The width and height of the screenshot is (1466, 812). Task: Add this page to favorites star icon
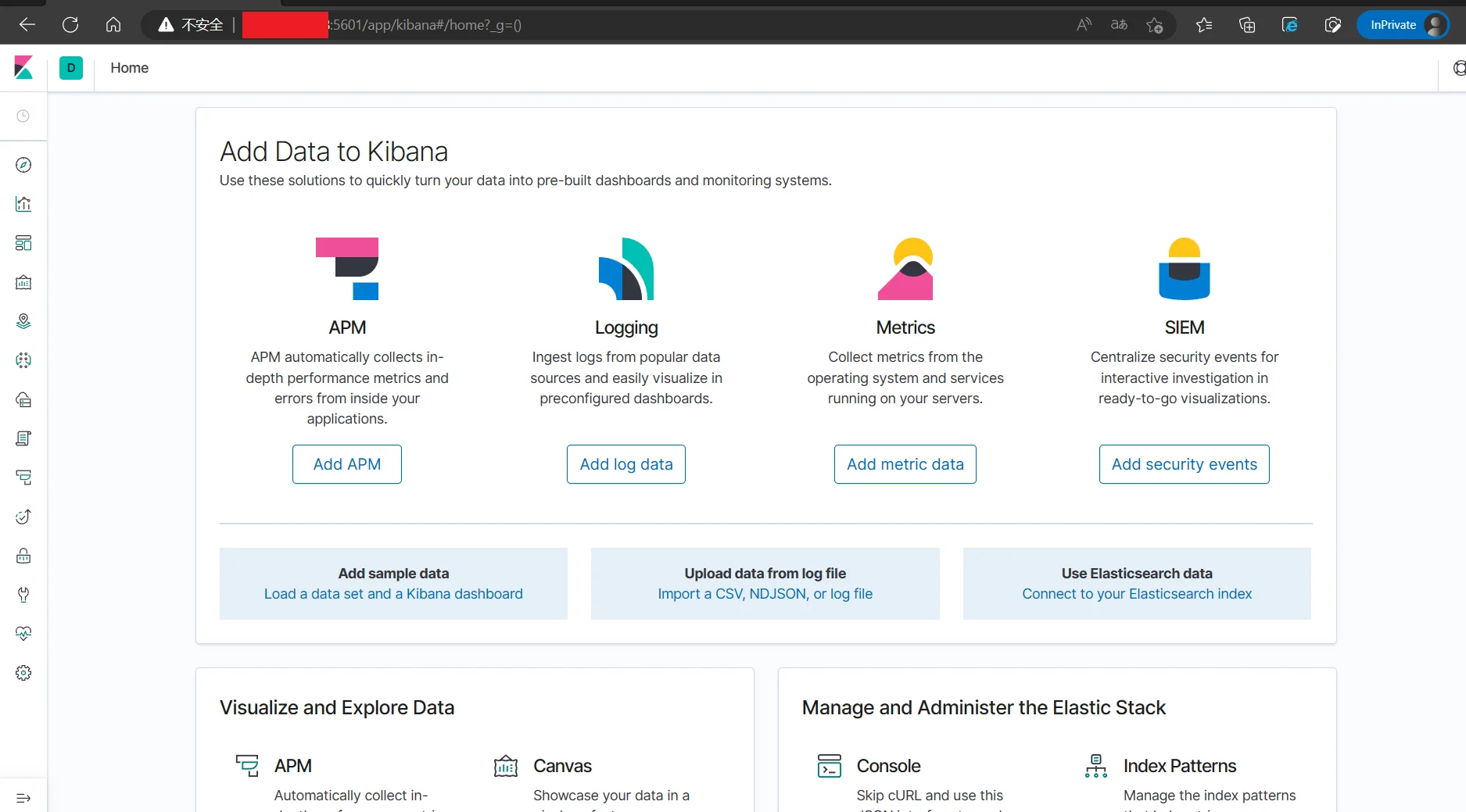click(x=1155, y=25)
